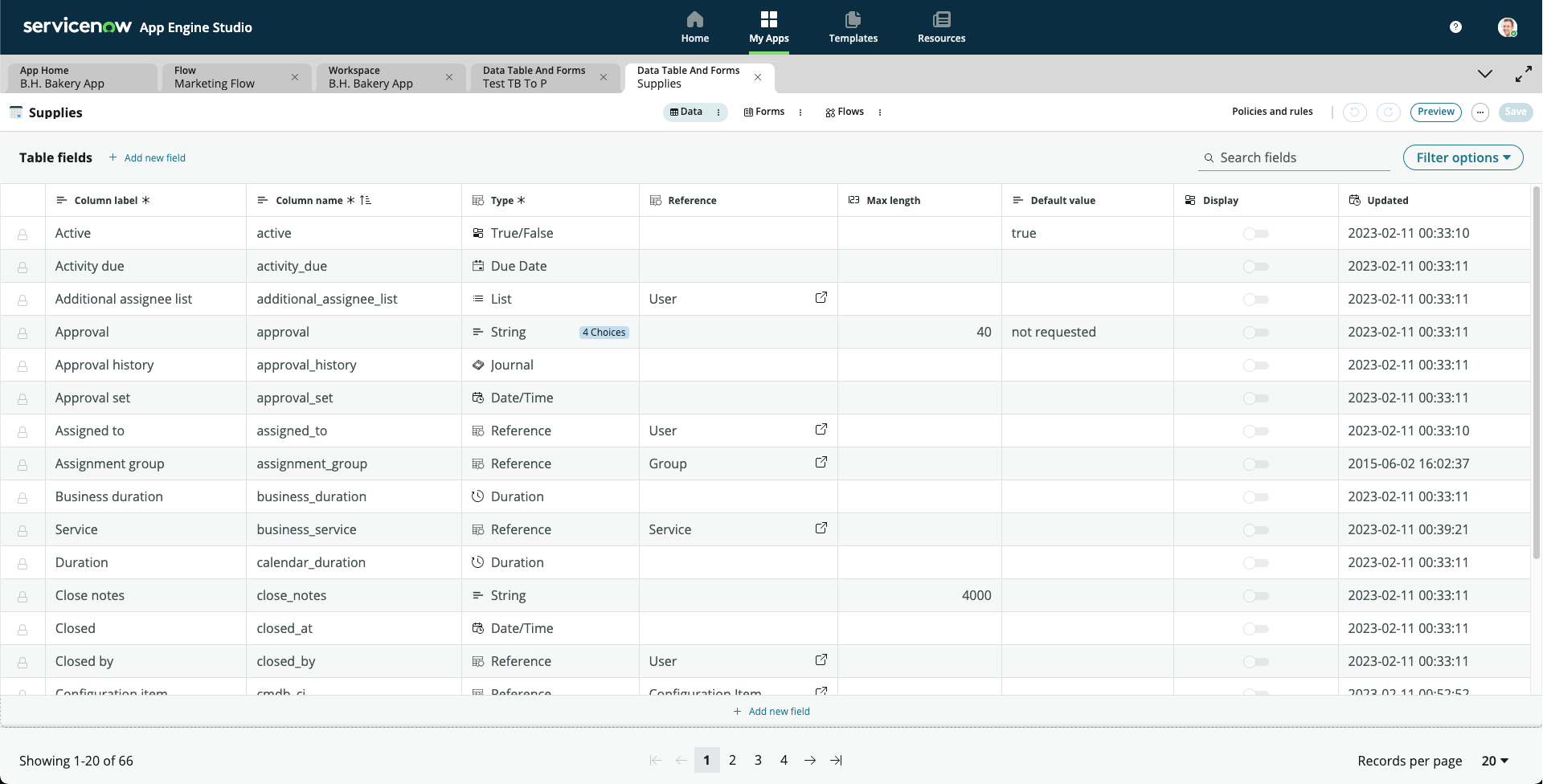Click the sort icon on Column name header
Viewport: 1543px width, 784px height.
coord(366,200)
